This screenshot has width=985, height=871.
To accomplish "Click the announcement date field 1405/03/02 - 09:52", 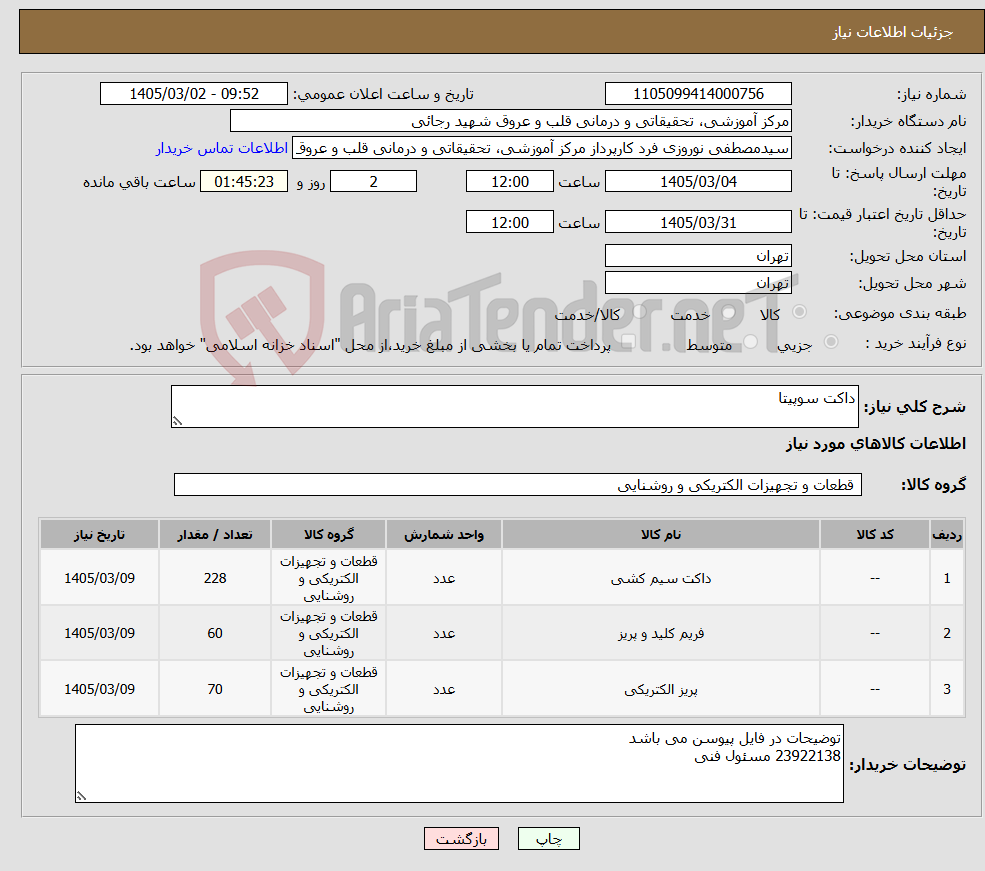I will point(193,94).
